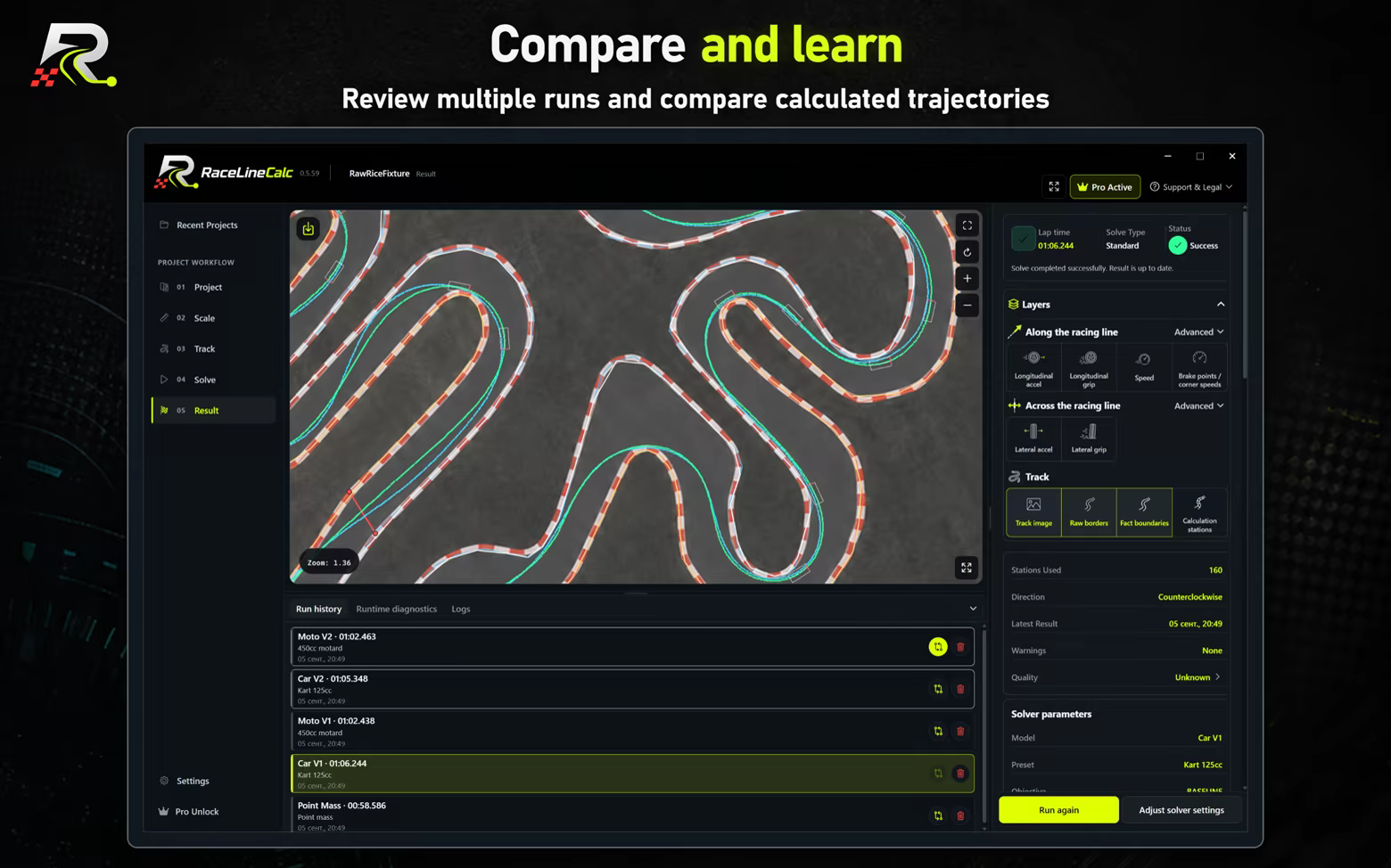Click compare icon on Car V2 run

click(938, 689)
